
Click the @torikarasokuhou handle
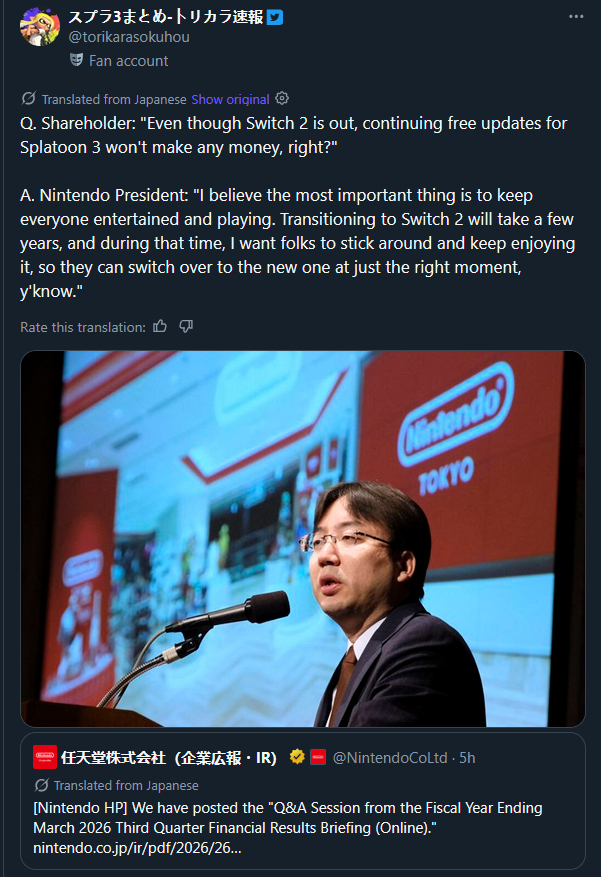click(129, 37)
